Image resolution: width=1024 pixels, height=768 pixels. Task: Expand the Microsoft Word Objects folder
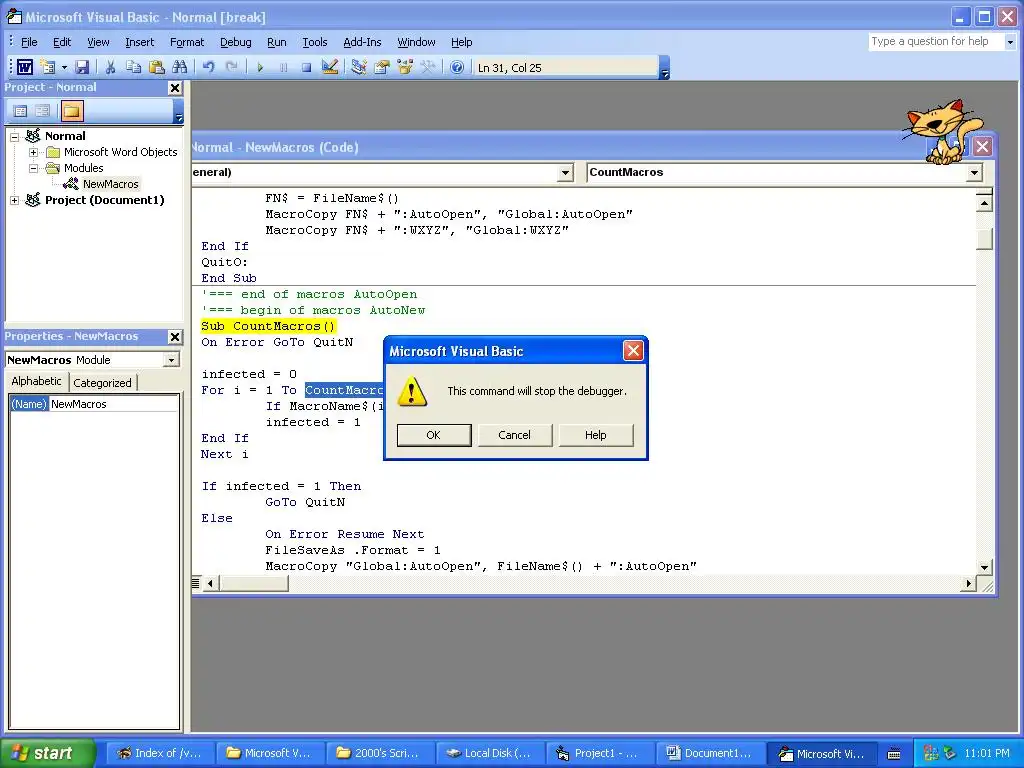point(33,152)
